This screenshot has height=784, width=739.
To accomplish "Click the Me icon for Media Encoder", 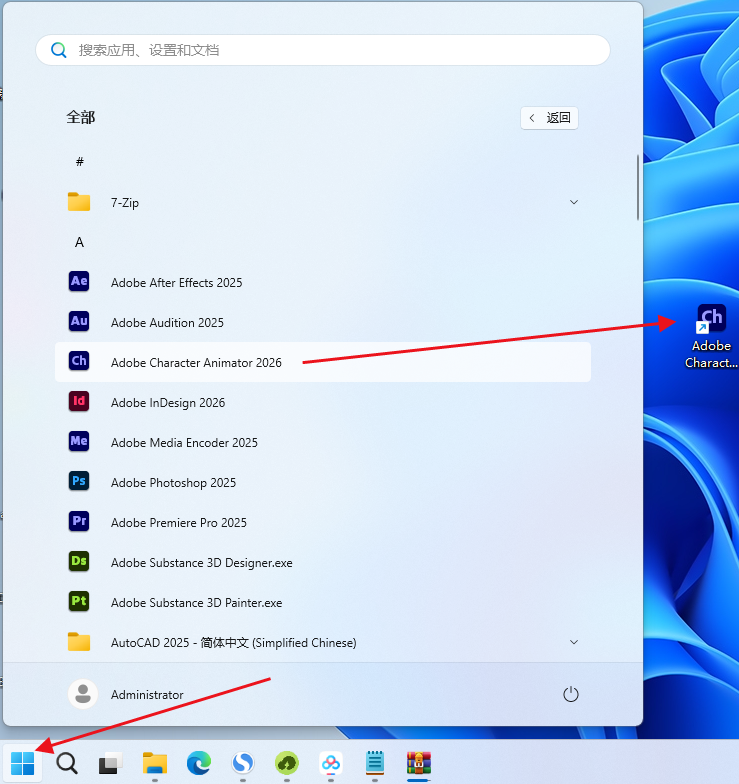I will (79, 441).
